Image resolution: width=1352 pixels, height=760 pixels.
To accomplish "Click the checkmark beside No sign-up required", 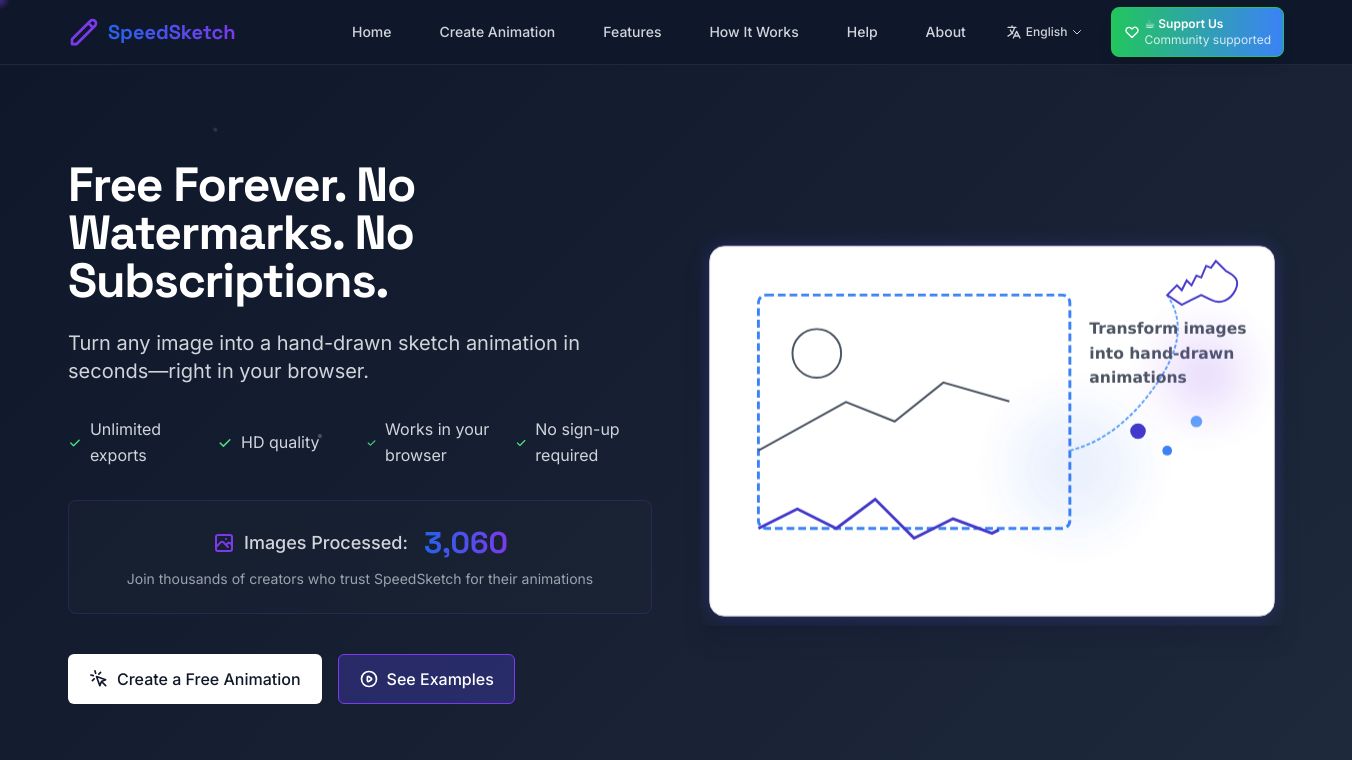I will click(x=521, y=442).
